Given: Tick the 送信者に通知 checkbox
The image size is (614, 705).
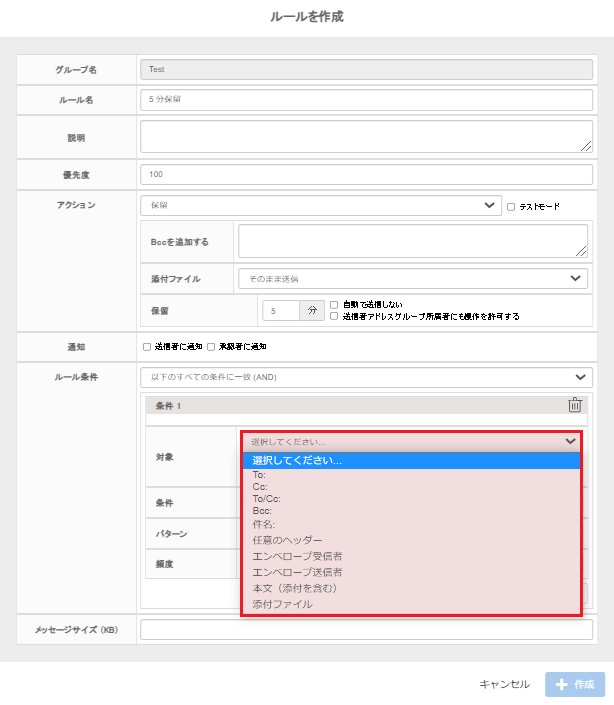Looking at the screenshot, I should (x=147, y=347).
